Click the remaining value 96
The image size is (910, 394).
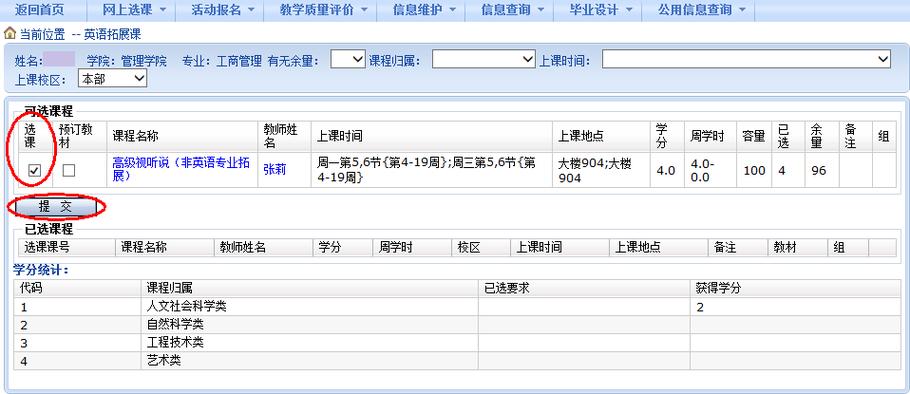tap(819, 171)
